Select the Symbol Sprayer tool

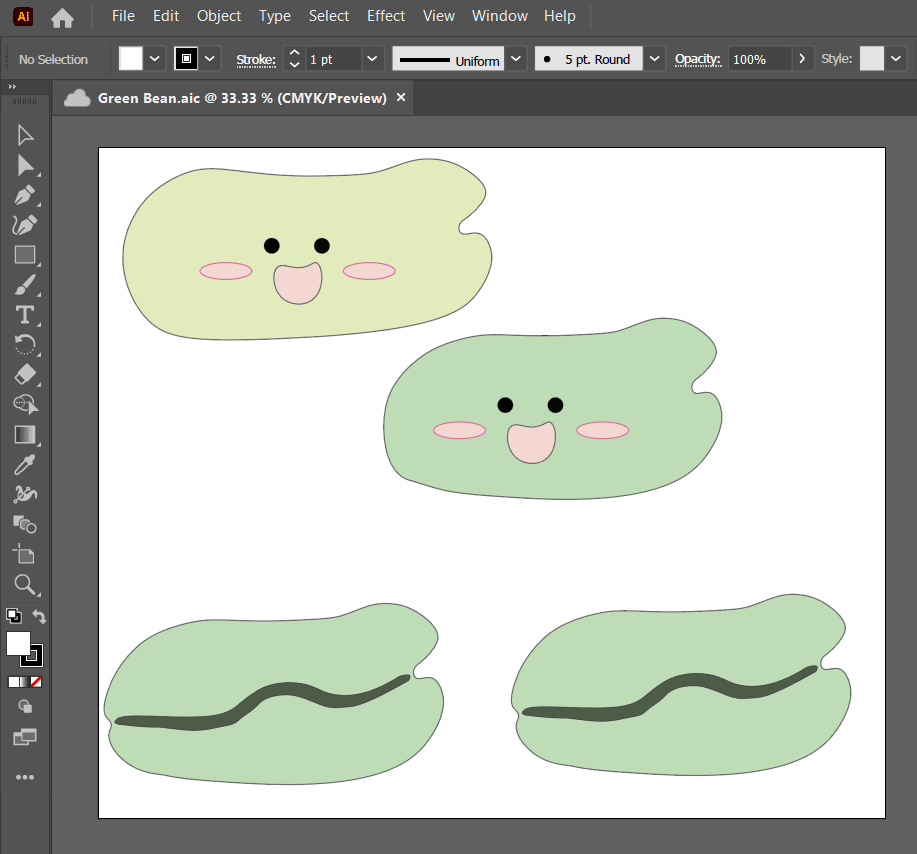point(25,495)
